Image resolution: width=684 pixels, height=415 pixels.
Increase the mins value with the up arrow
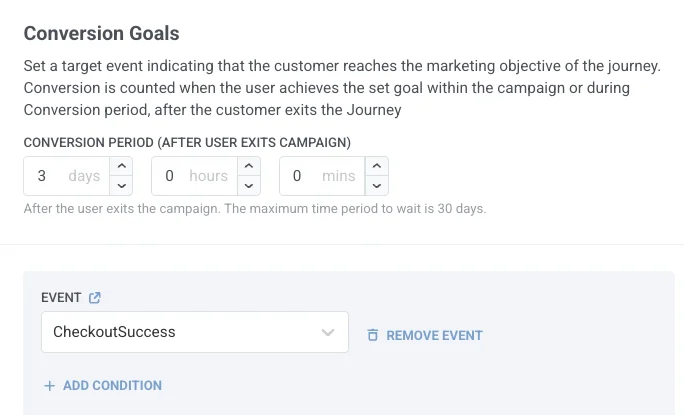click(x=376, y=166)
